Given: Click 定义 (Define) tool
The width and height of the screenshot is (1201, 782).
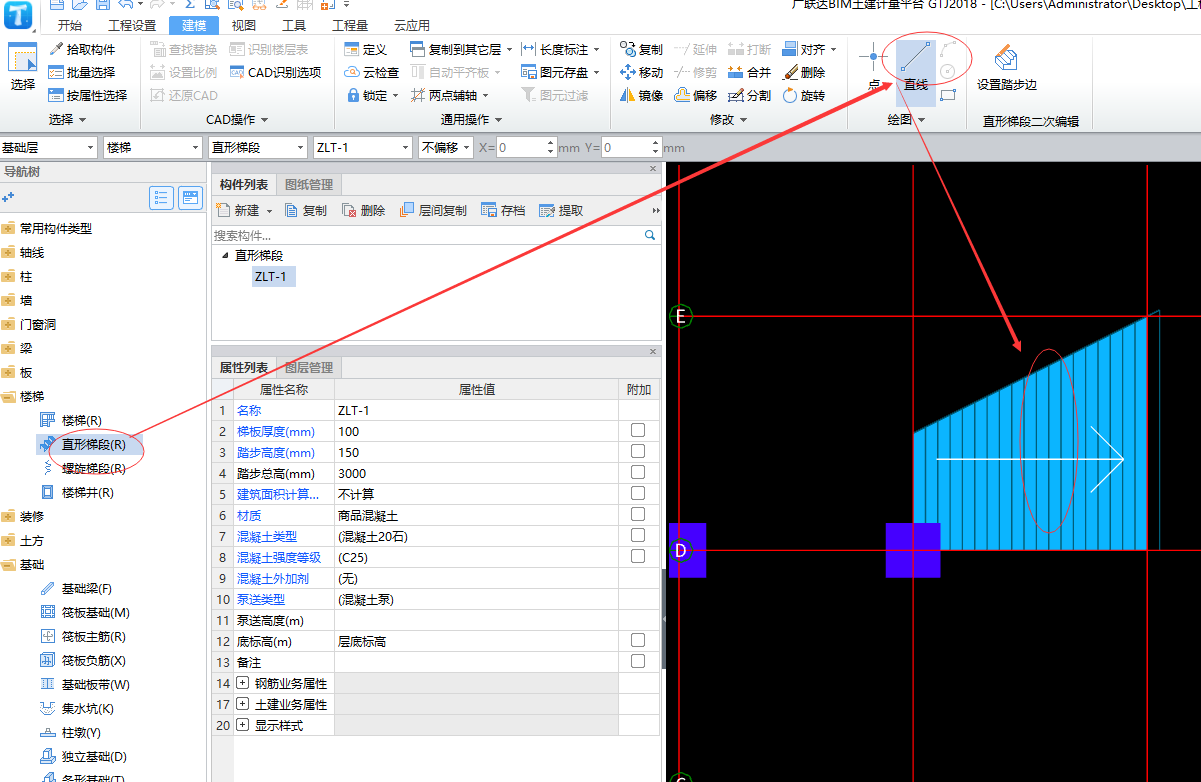Looking at the screenshot, I should coord(365,49).
